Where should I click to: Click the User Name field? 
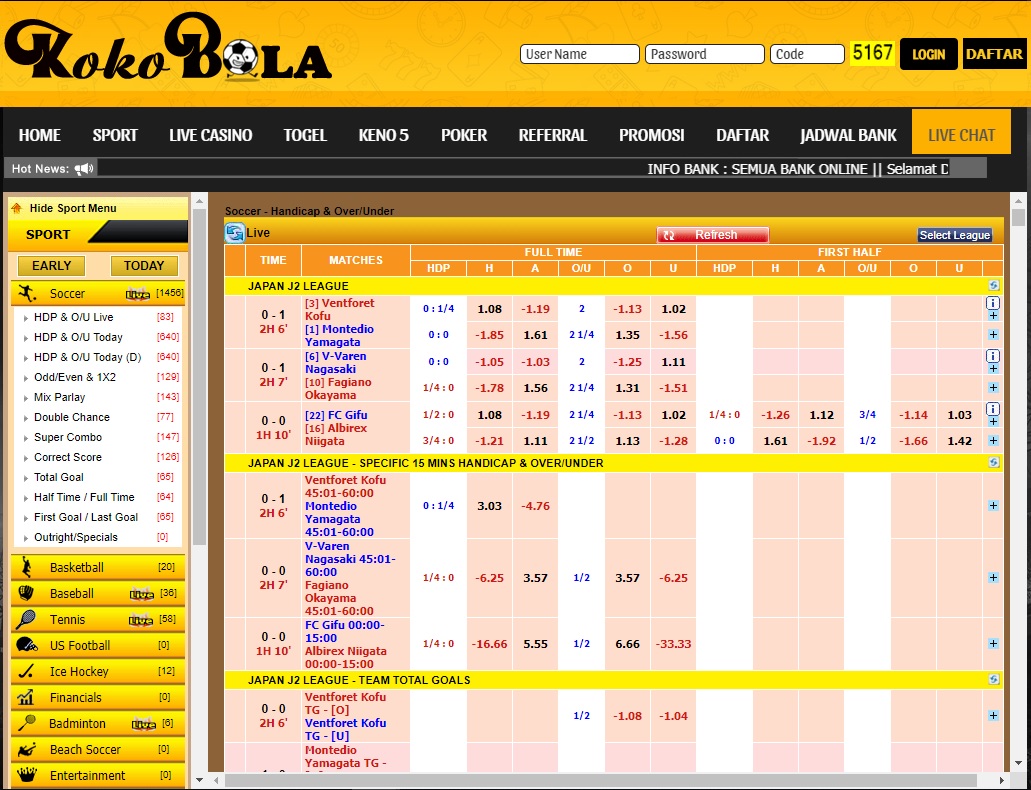[579, 54]
